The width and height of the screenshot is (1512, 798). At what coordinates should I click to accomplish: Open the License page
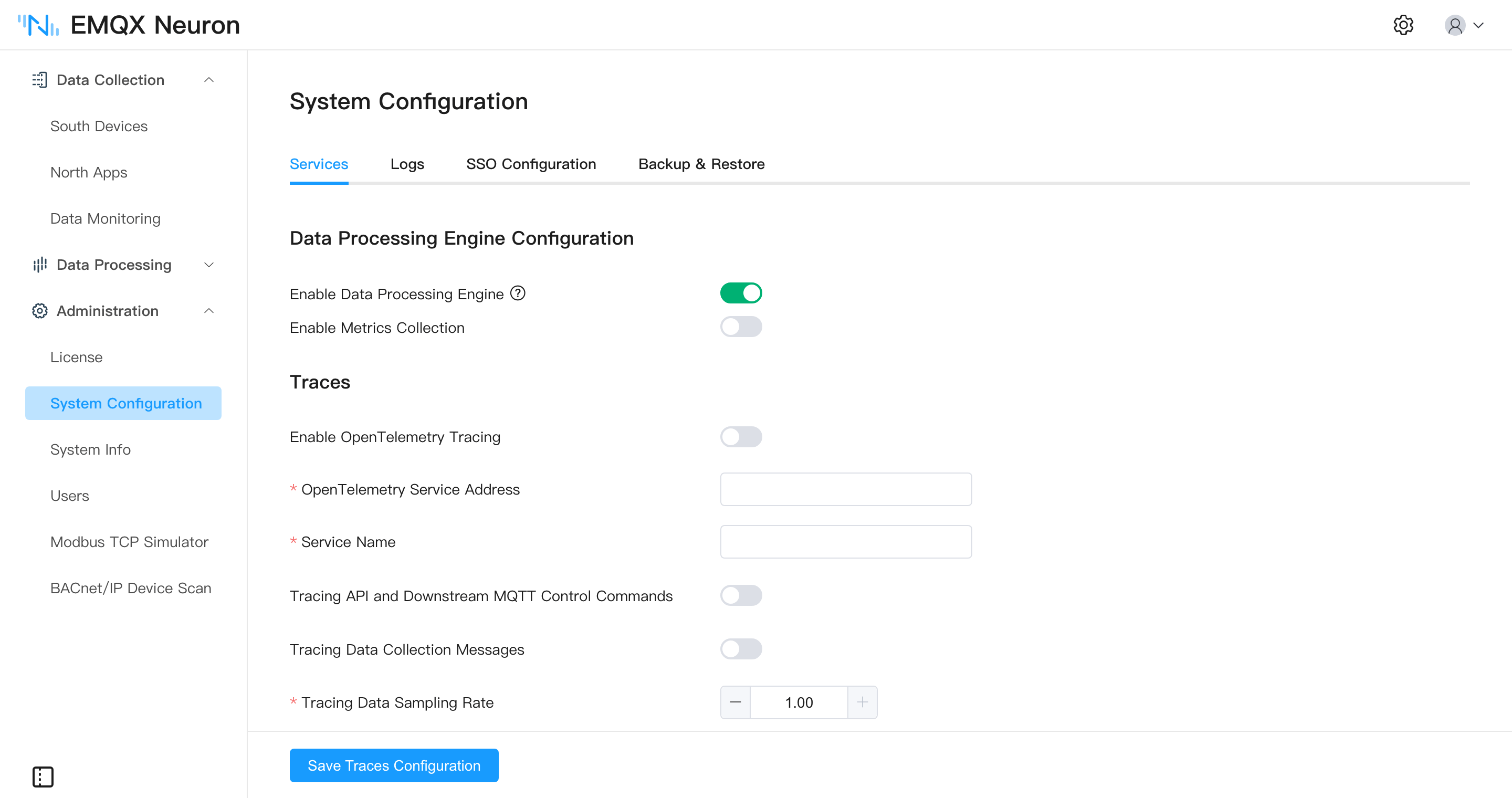coord(76,358)
